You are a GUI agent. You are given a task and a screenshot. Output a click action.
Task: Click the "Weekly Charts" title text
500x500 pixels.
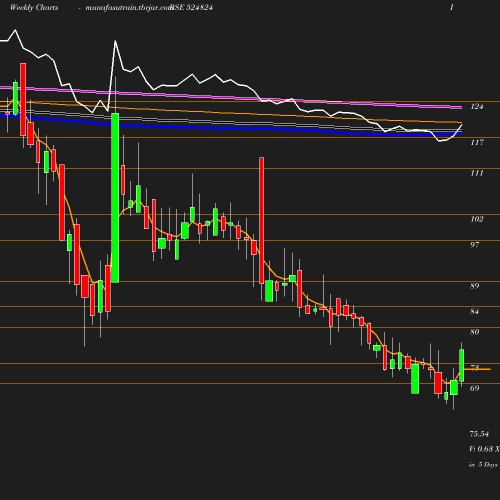click(x=34, y=7)
